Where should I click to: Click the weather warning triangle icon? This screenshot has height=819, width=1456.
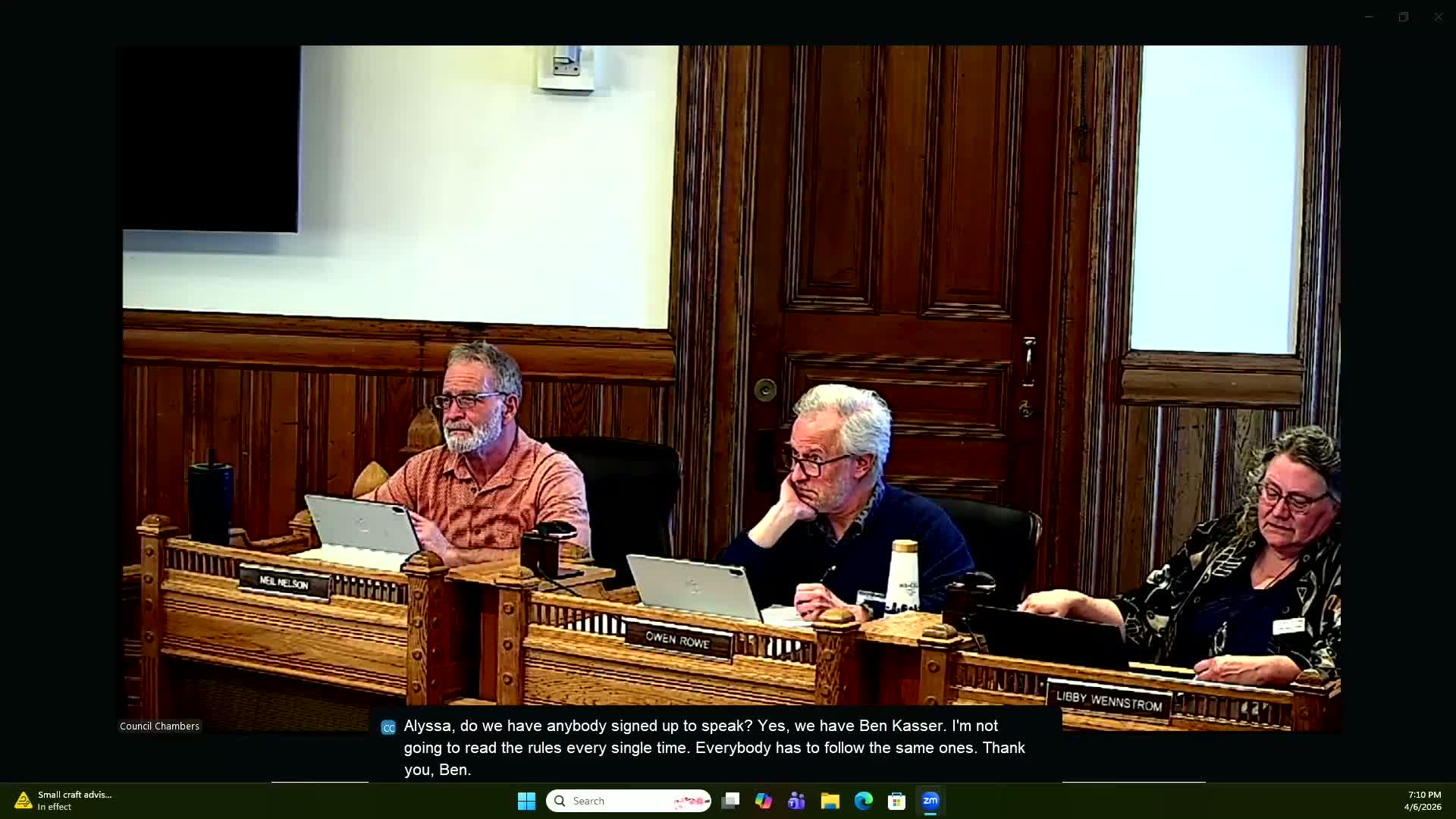(x=23, y=801)
